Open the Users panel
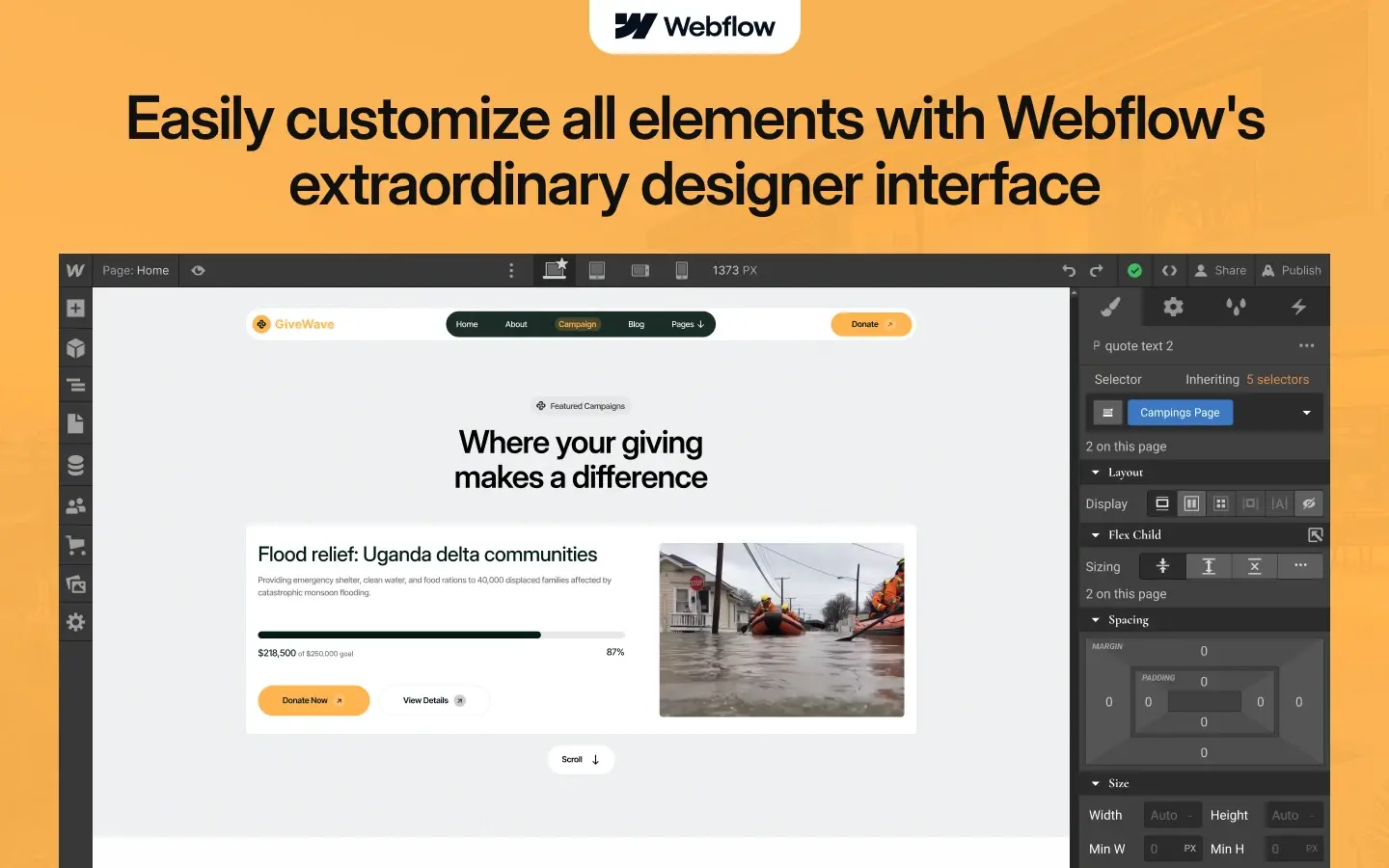 pyautogui.click(x=75, y=505)
